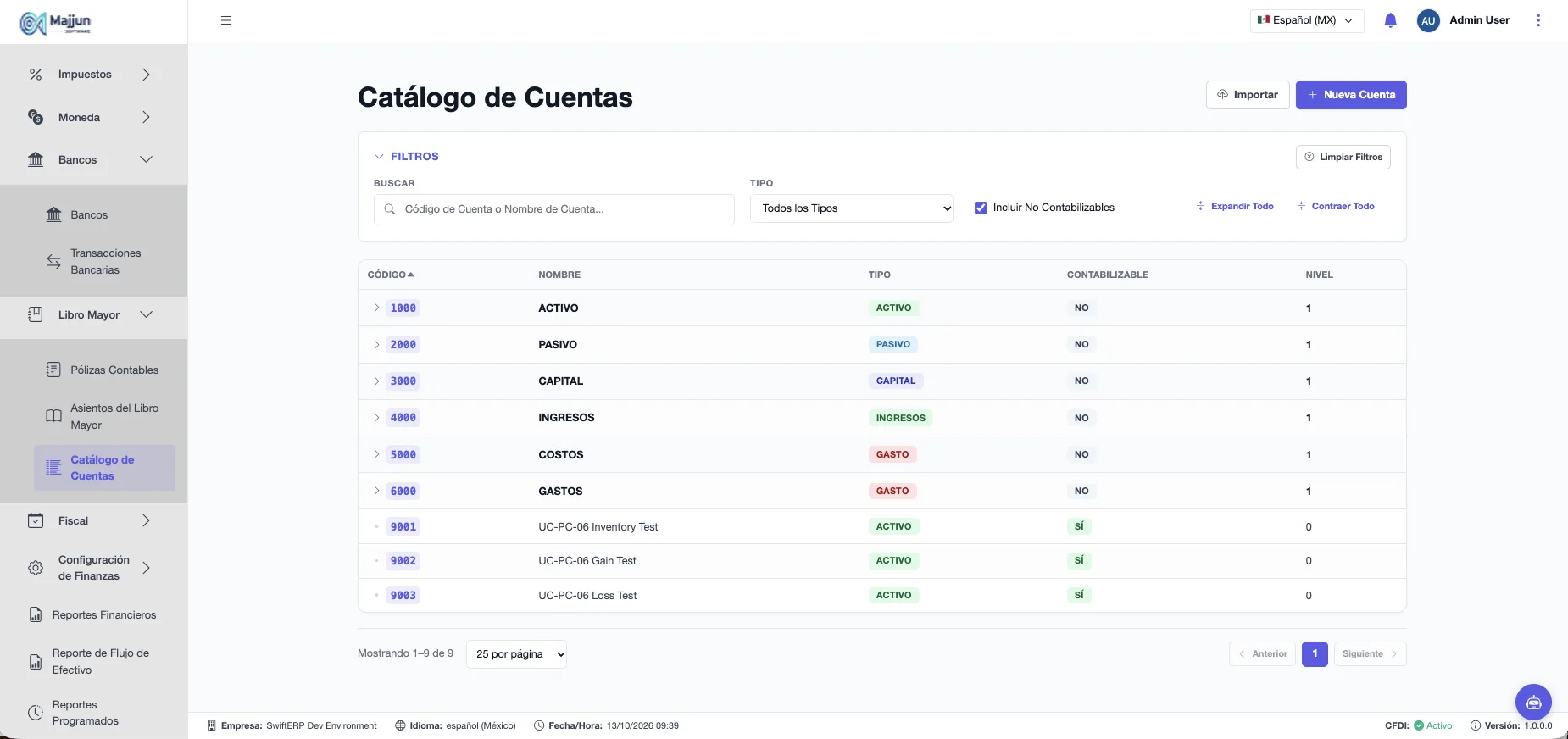
Task: Click the Fiscal calendar icon
Action: (36, 520)
